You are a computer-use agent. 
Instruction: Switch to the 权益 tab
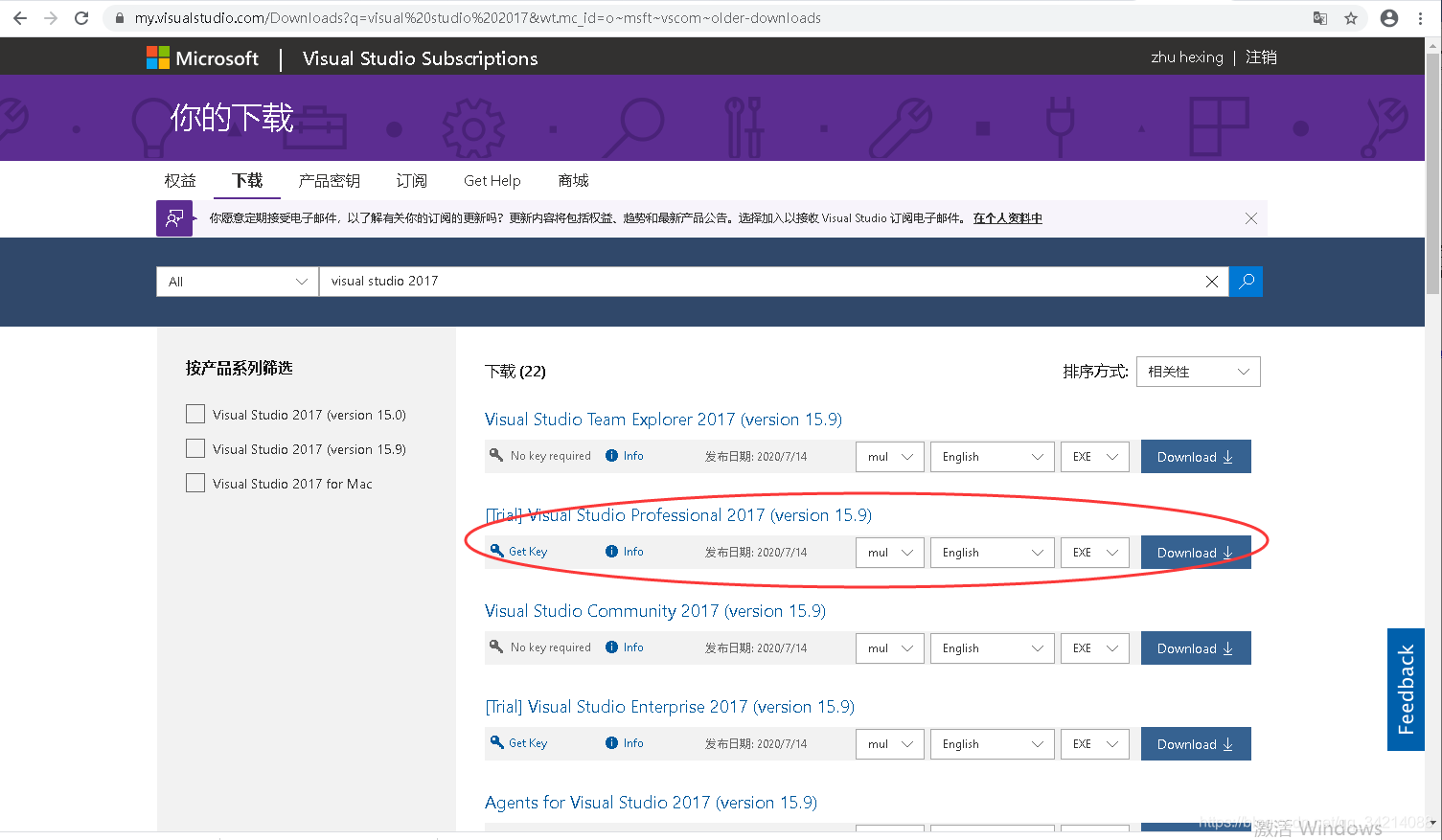180,180
